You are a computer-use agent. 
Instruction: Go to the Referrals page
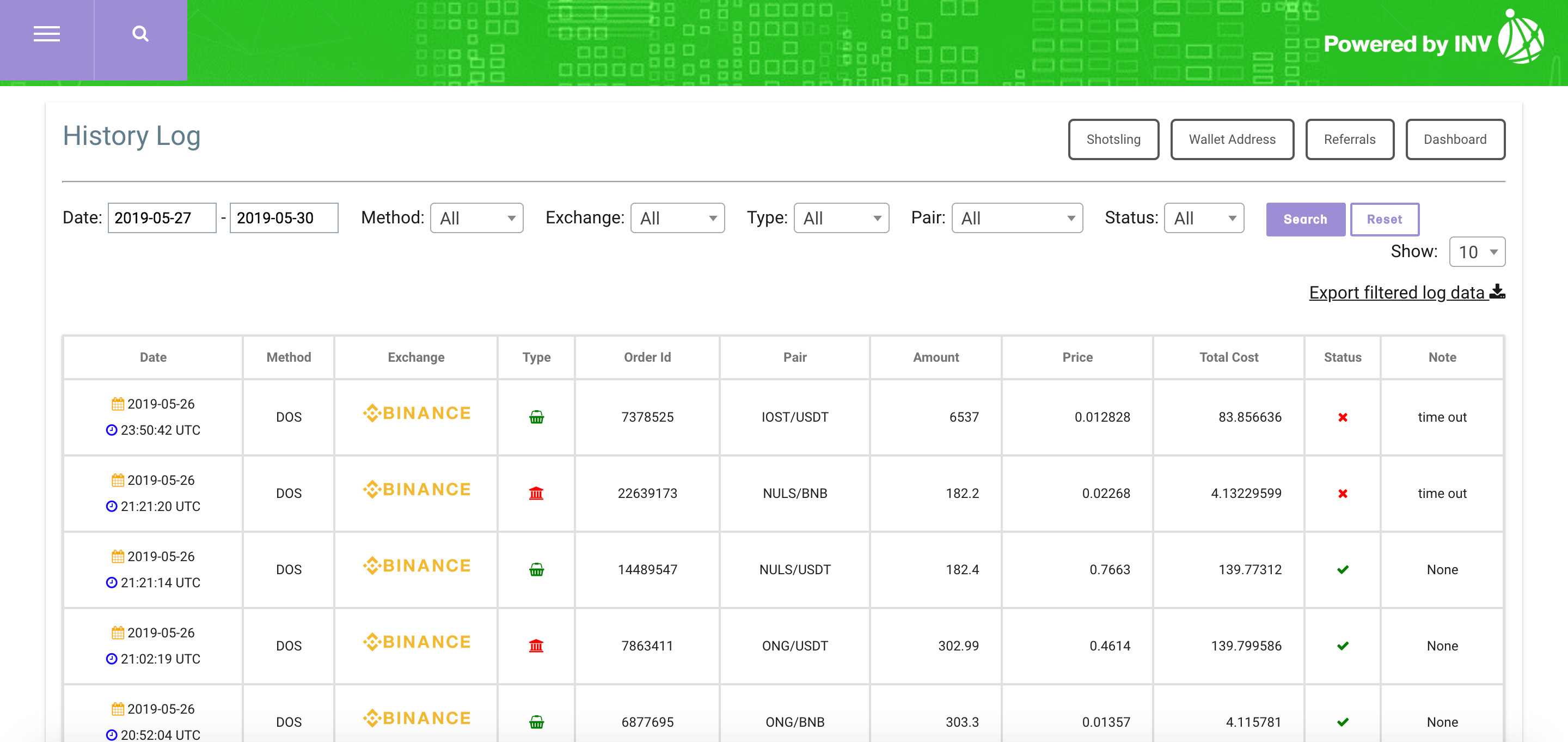point(1350,139)
